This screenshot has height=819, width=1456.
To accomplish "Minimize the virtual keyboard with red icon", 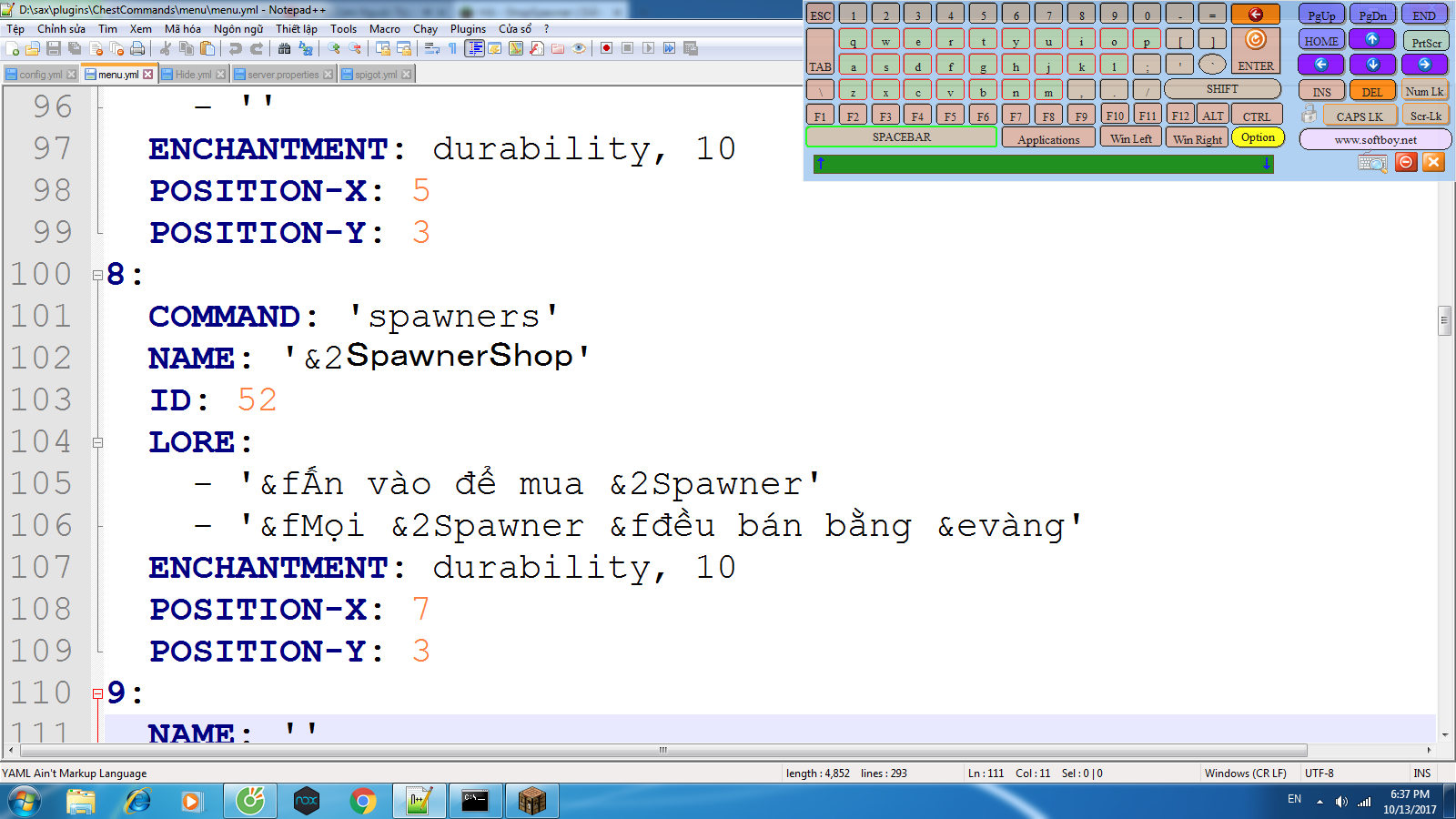I will 1406,162.
